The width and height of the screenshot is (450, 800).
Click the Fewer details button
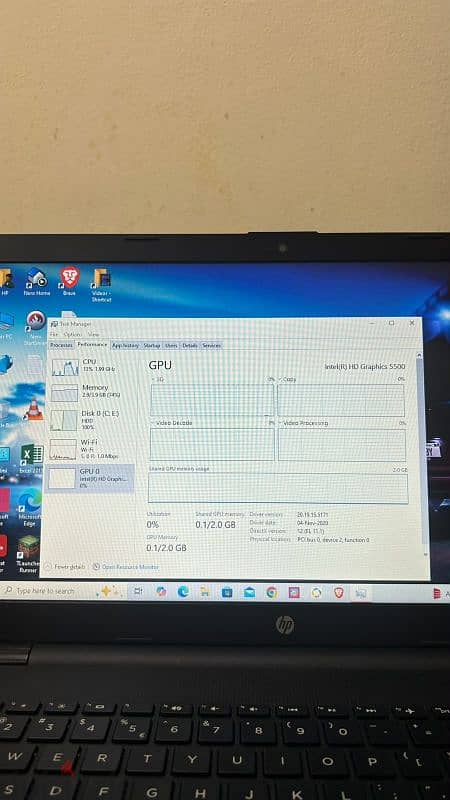tap(65, 566)
